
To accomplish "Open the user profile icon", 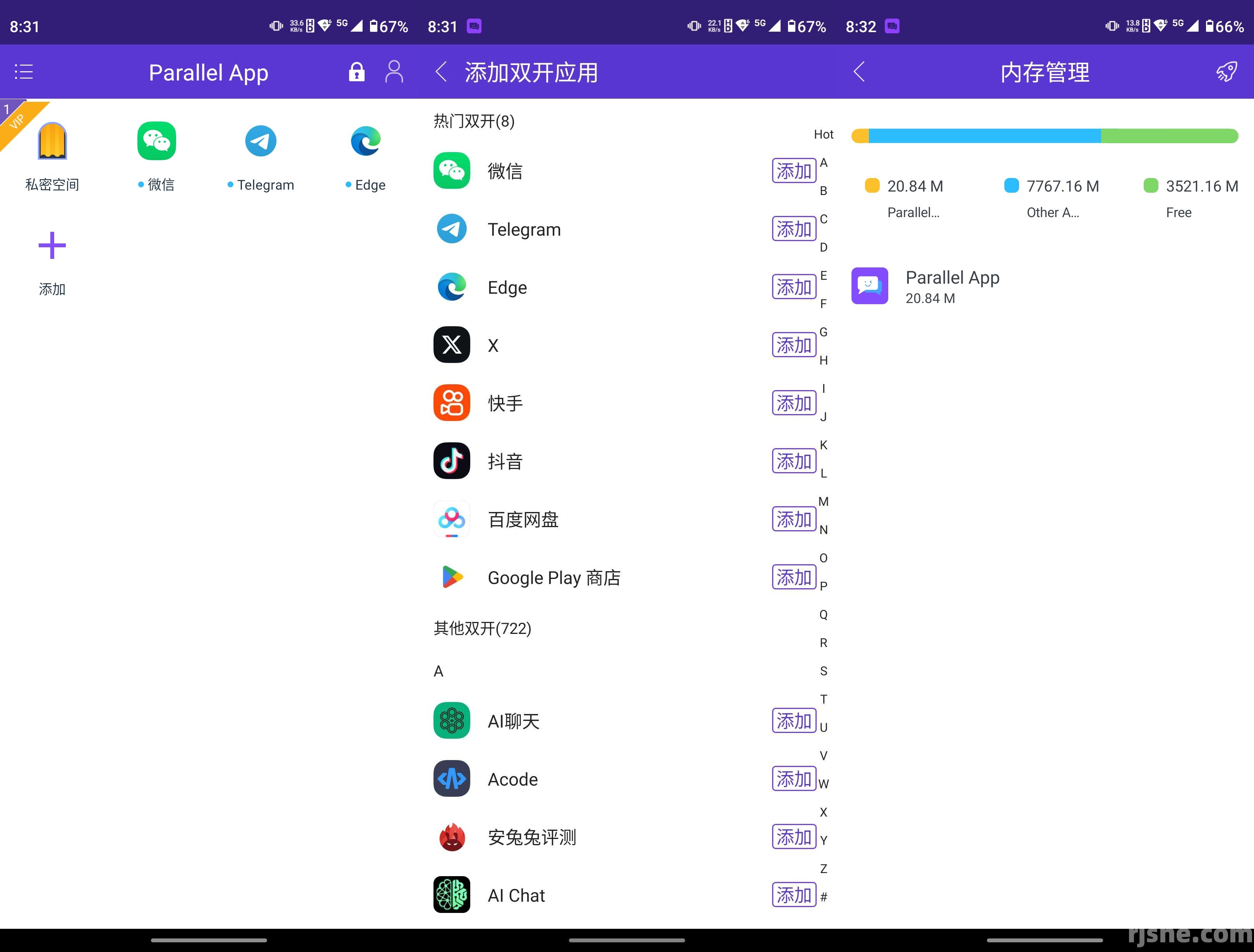I will click(x=394, y=72).
